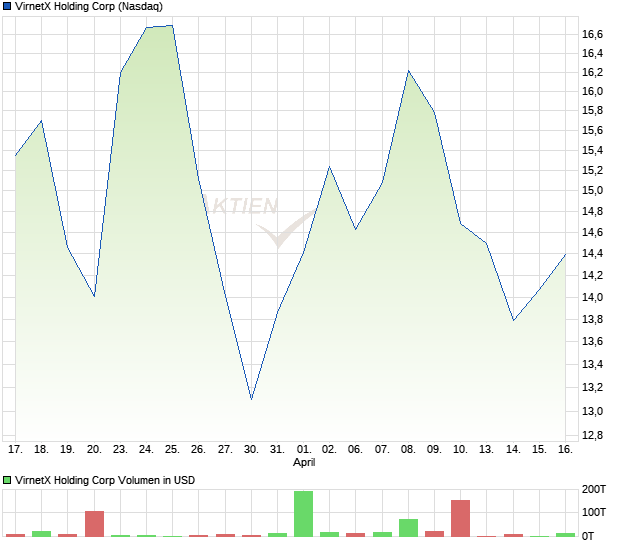Image resolution: width=620 pixels, height=546 pixels.
Task: Click the green volume bar for 08.
Action: pyautogui.click(x=408, y=527)
